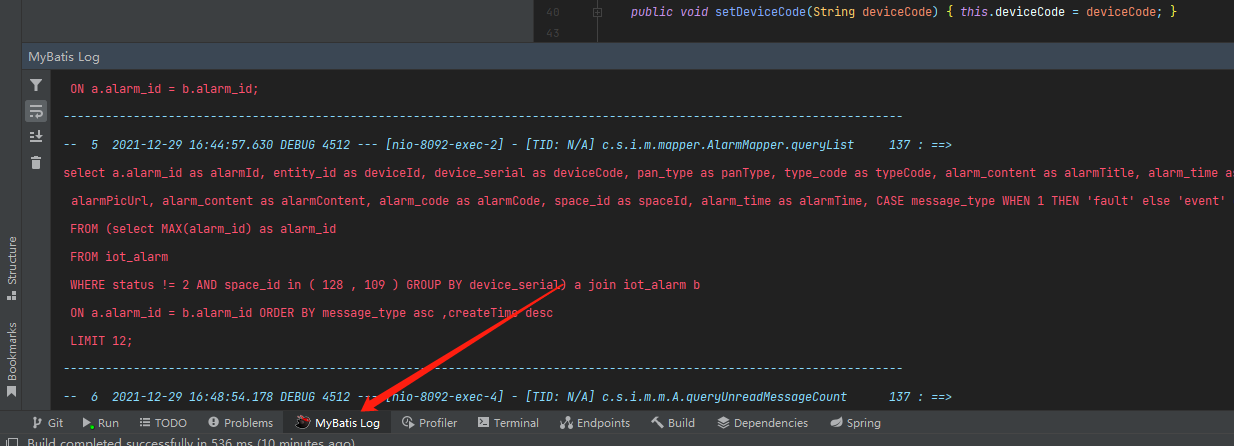Click the scroll to end icon
Image resolution: width=1234 pixels, height=446 pixels.
[x=36, y=136]
